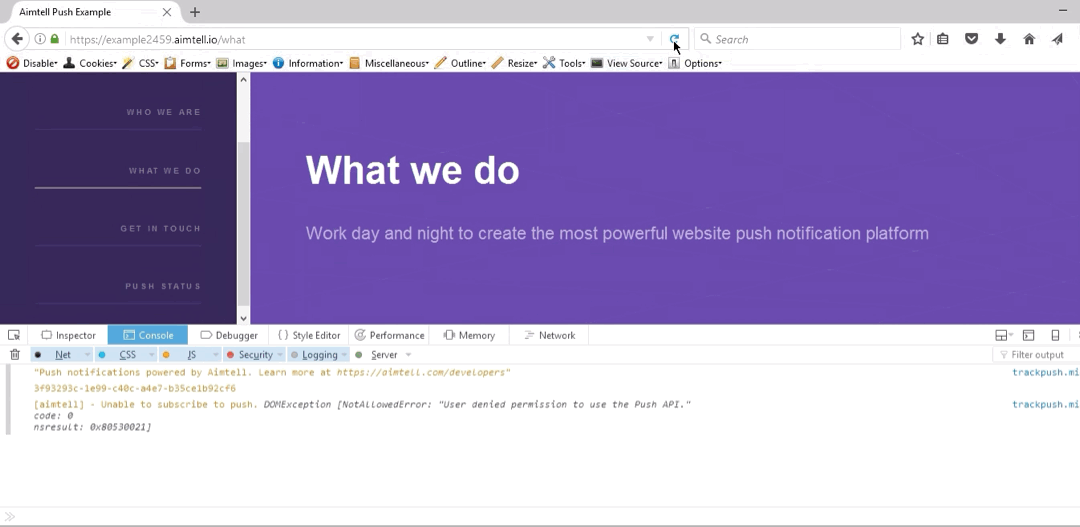This screenshot has width=1080, height=527.
Task: Save the page to Pocket
Action: pyautogui.click(x=971, y=39)
